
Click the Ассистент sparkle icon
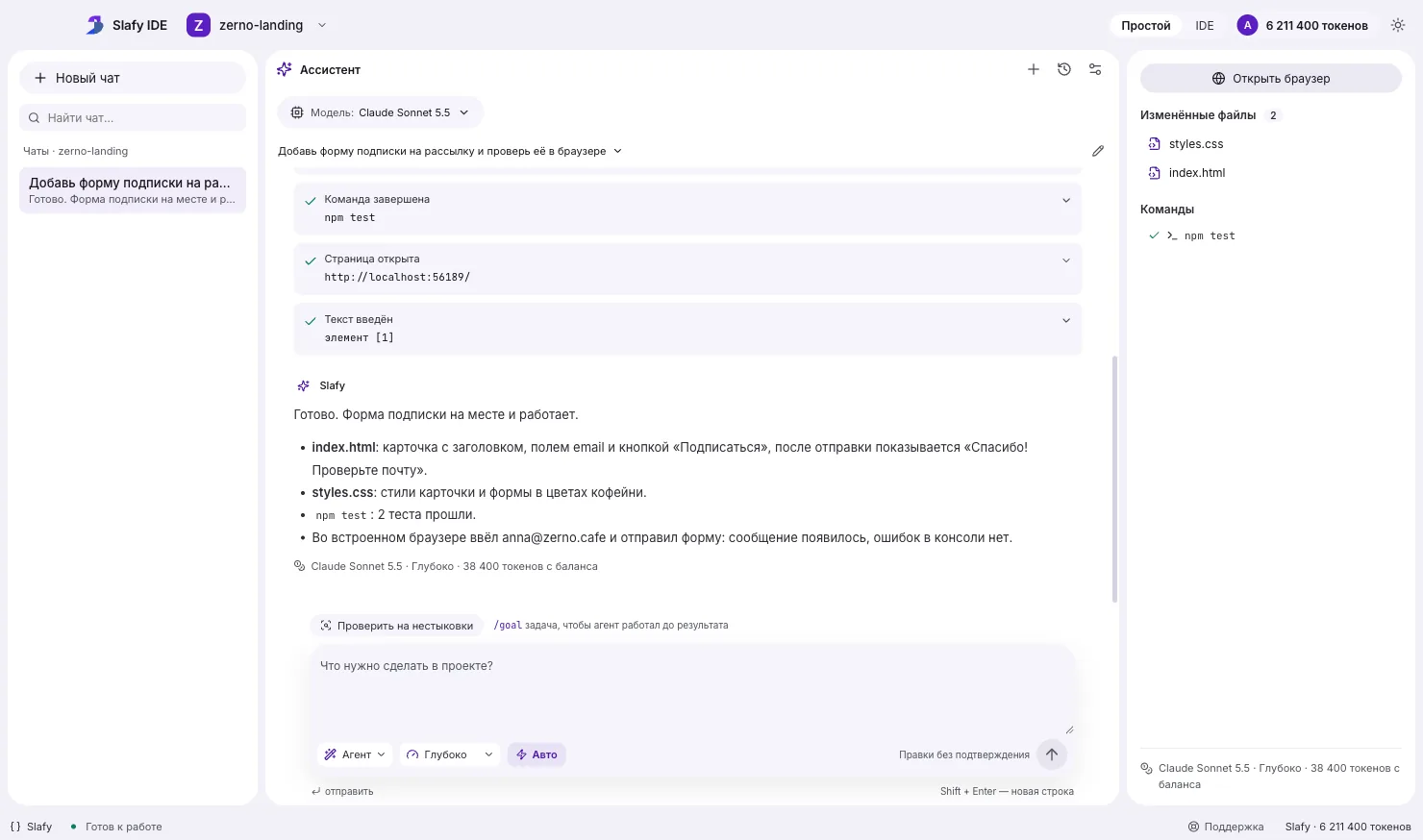284,69
